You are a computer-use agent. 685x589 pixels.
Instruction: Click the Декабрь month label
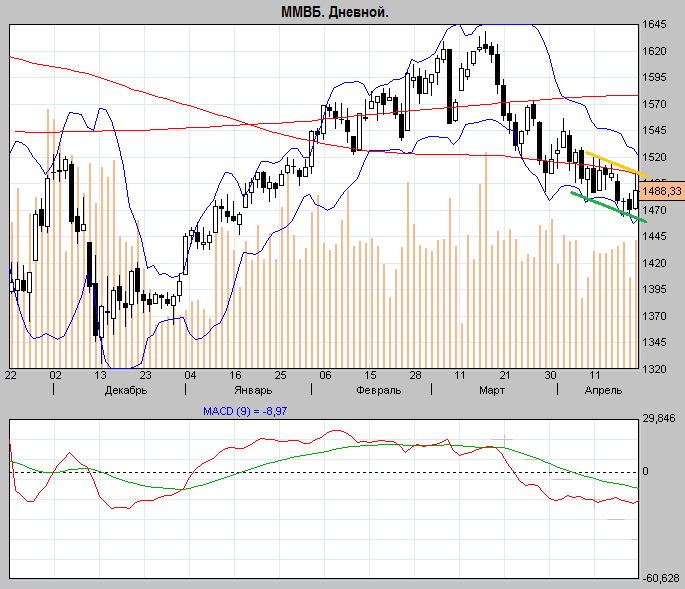[126, 391]
